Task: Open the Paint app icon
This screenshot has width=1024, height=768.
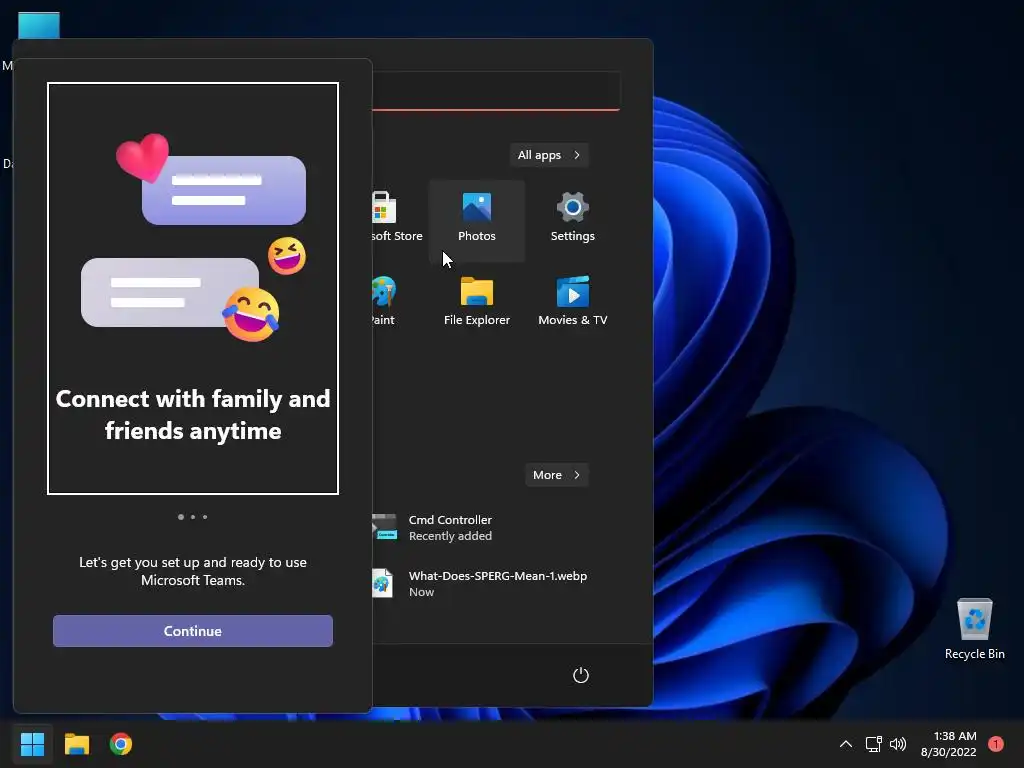Action: coord(383,302)
